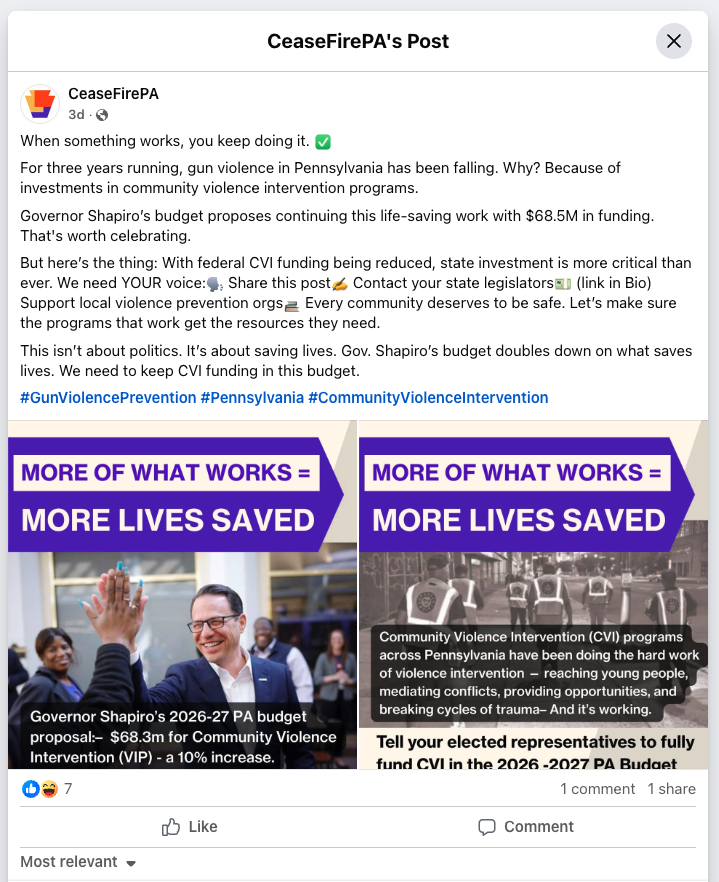The width and height of the screenshot is (719, 882).
Task: Close the CeaseFirePA post dialog
Action: click(x=673, y=41)
